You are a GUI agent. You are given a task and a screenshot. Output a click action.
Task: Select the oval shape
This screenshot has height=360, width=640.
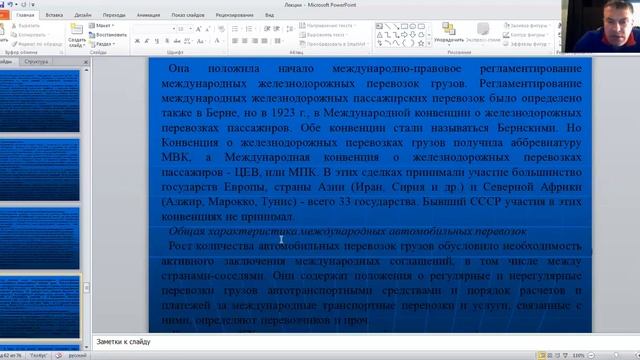(x=413, y=26)
